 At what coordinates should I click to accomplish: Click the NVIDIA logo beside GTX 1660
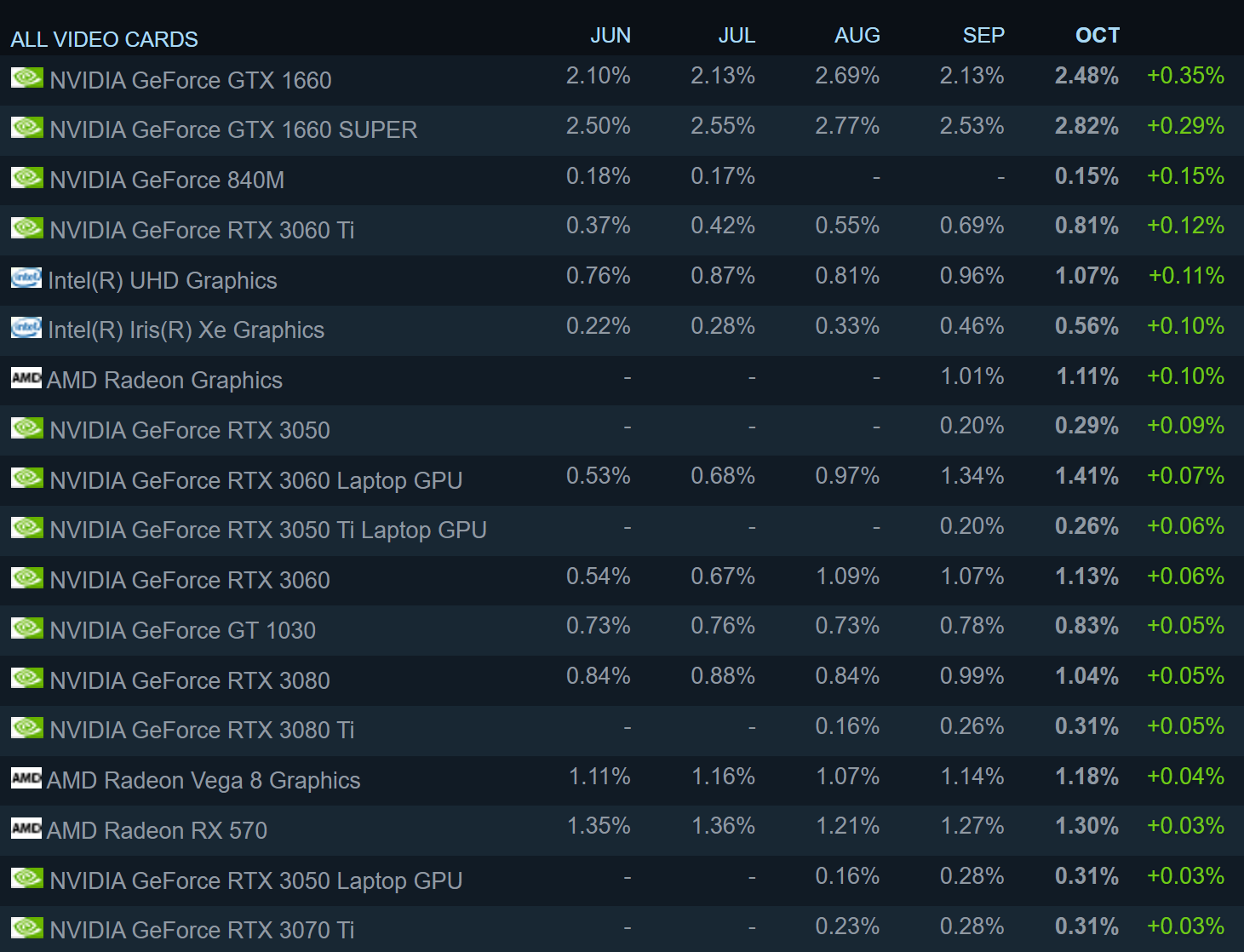[27, 78]
